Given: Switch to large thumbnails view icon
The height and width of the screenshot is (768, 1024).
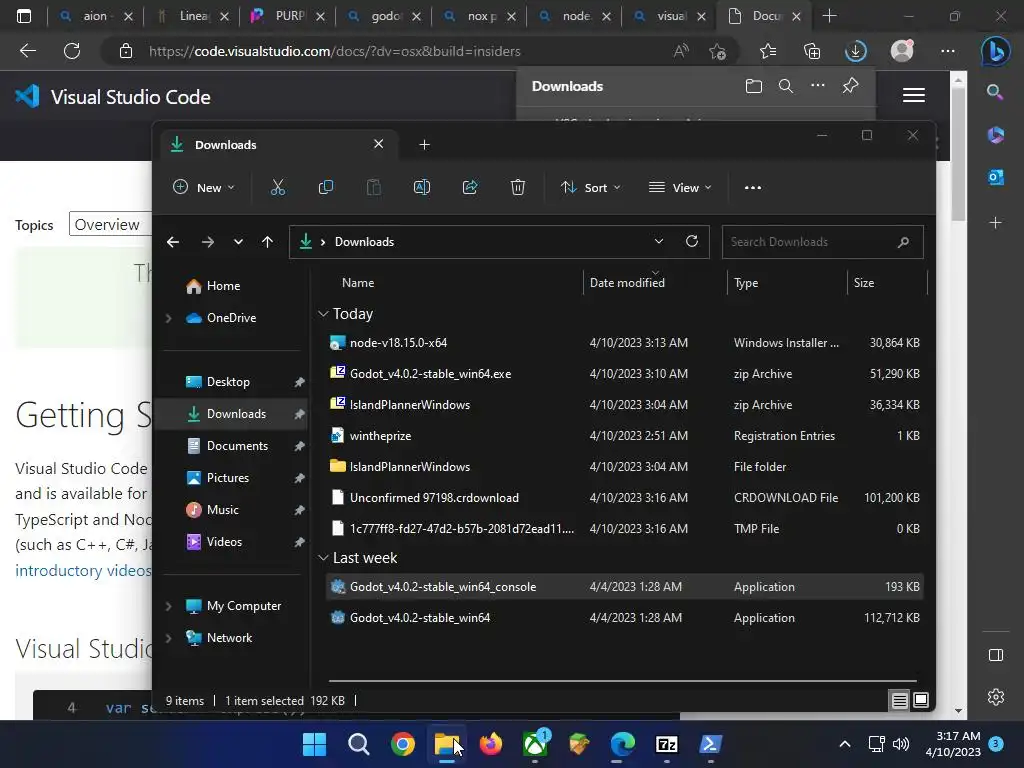Looking at the screenshot, I should tap(921, 701).
